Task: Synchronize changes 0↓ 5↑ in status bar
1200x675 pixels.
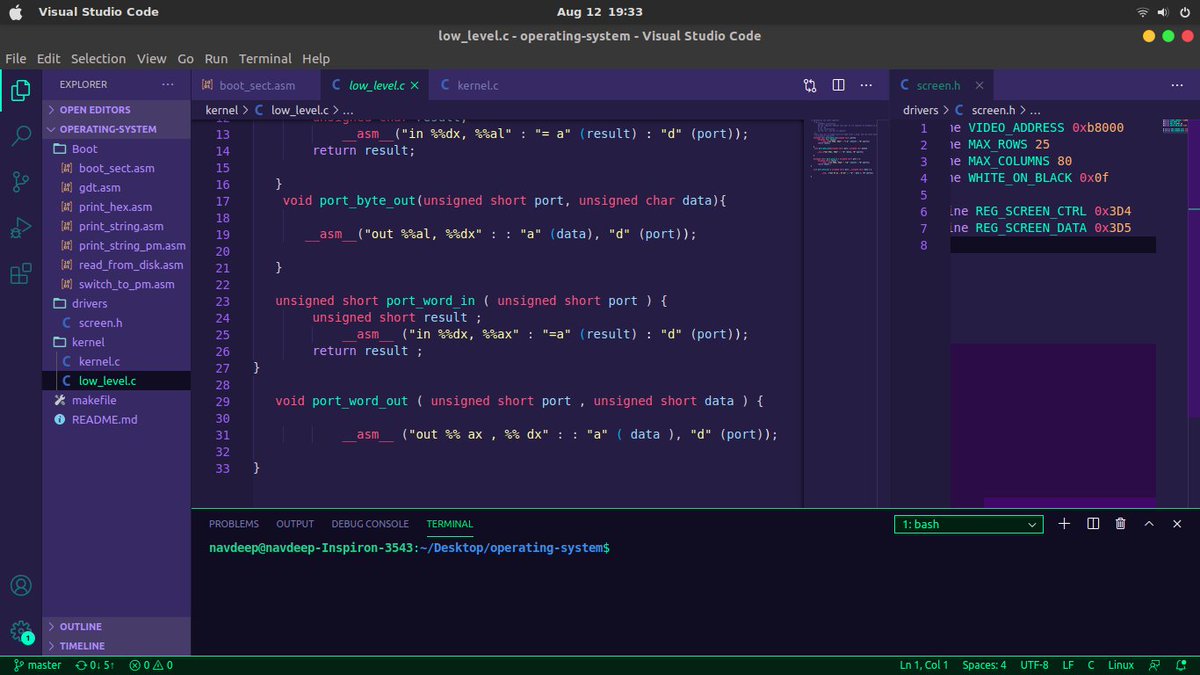Action: (95, 665)
